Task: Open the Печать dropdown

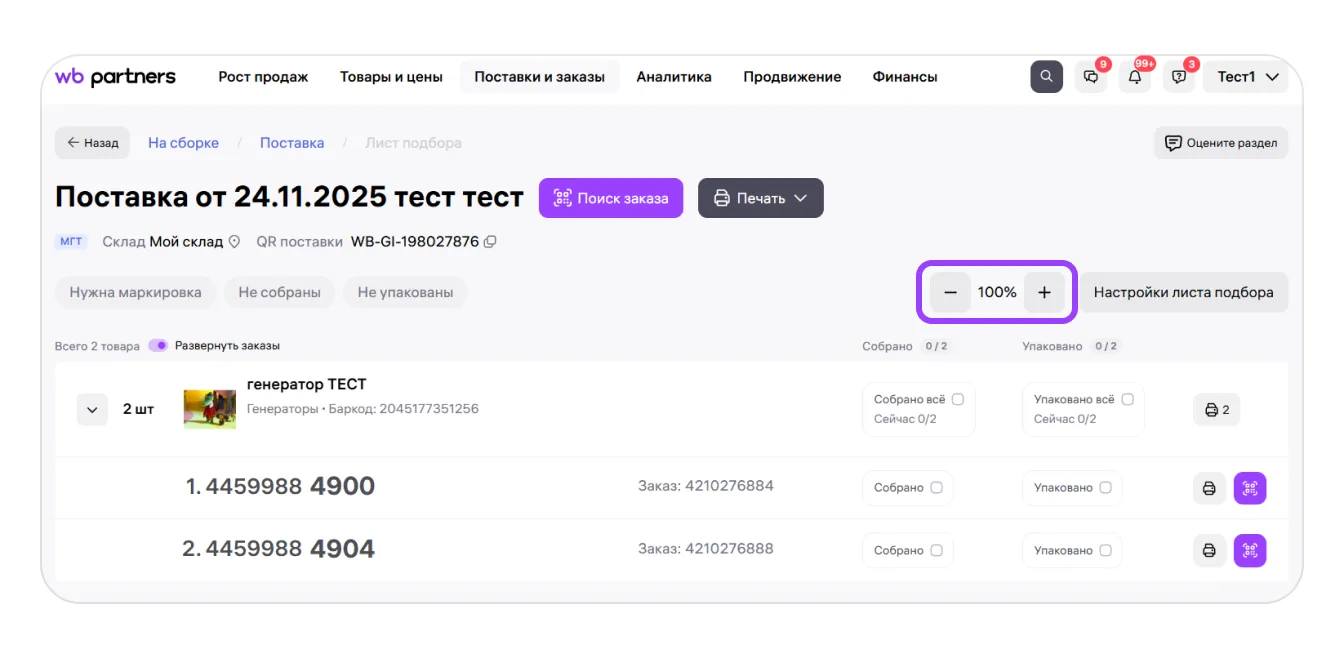Action: (760, 198)
